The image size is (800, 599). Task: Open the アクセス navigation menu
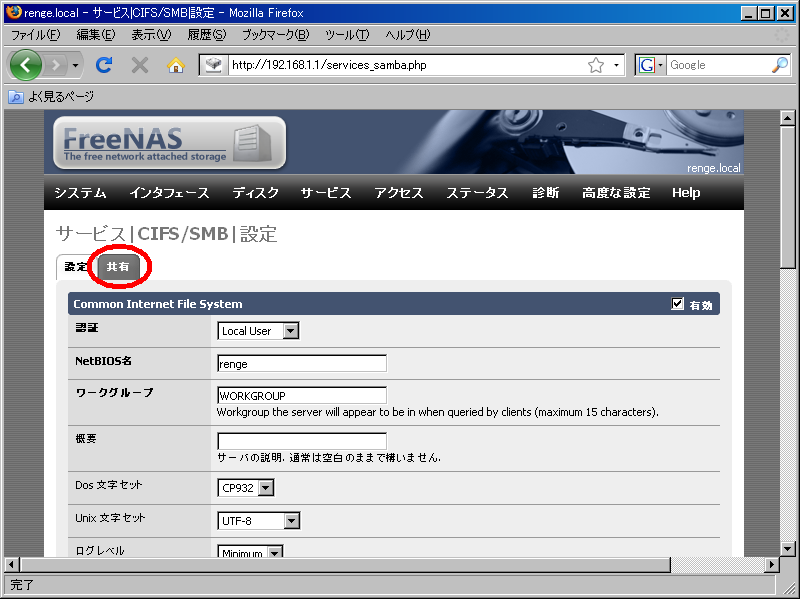(x=399, y=193)
